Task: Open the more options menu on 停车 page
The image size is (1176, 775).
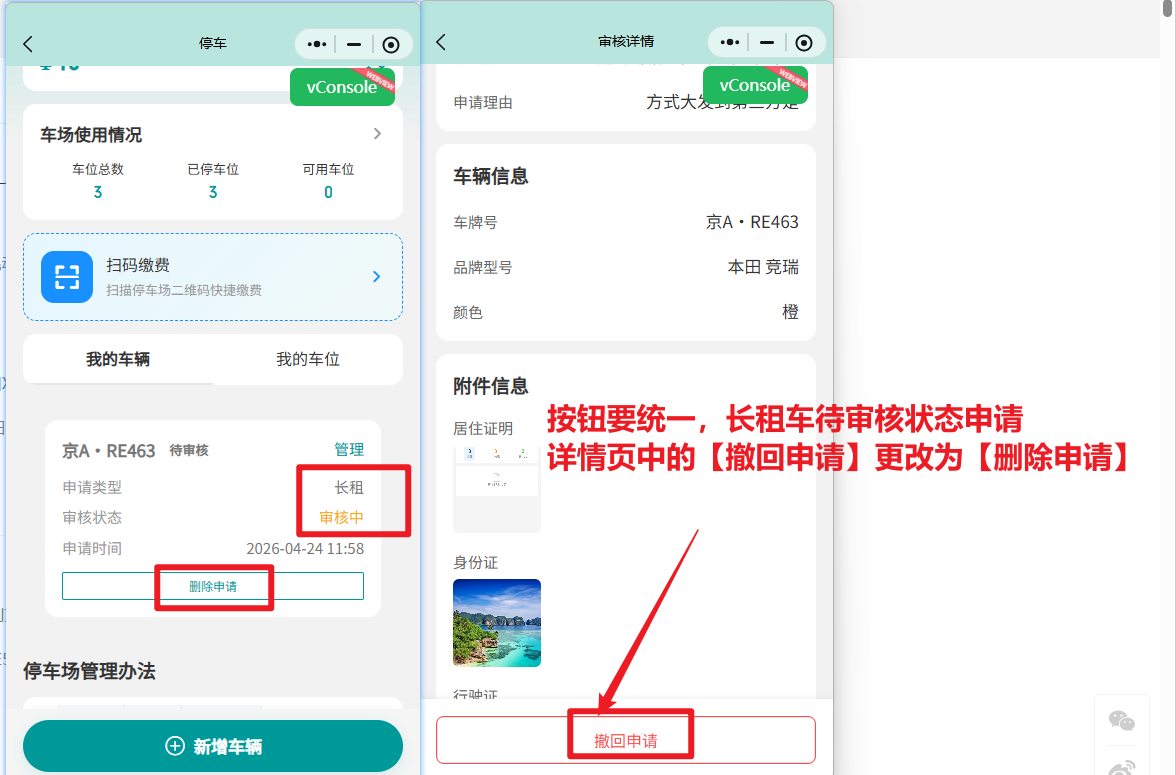Action: (x=317, y=44)
